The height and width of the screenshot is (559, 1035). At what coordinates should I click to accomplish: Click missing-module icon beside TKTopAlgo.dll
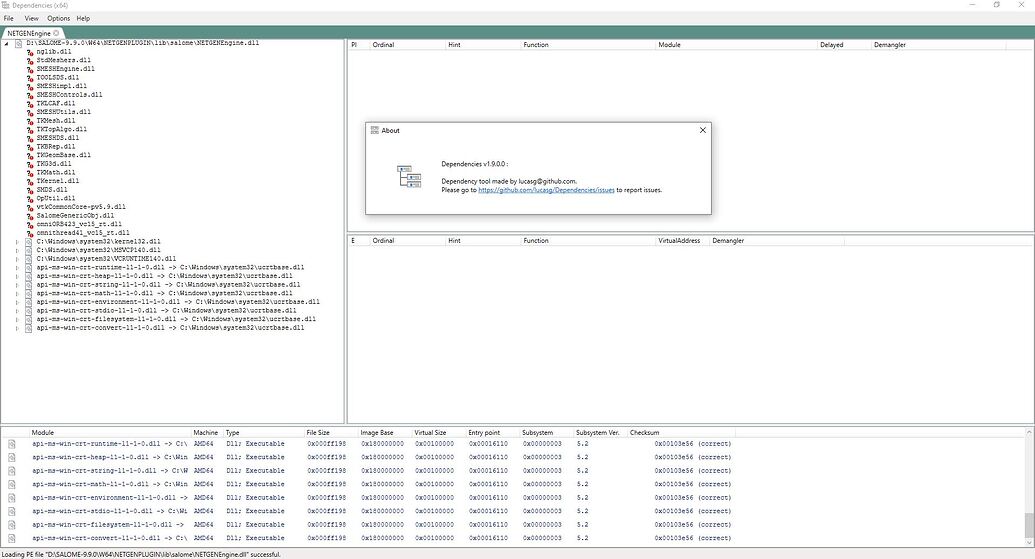tap(30, 130)
